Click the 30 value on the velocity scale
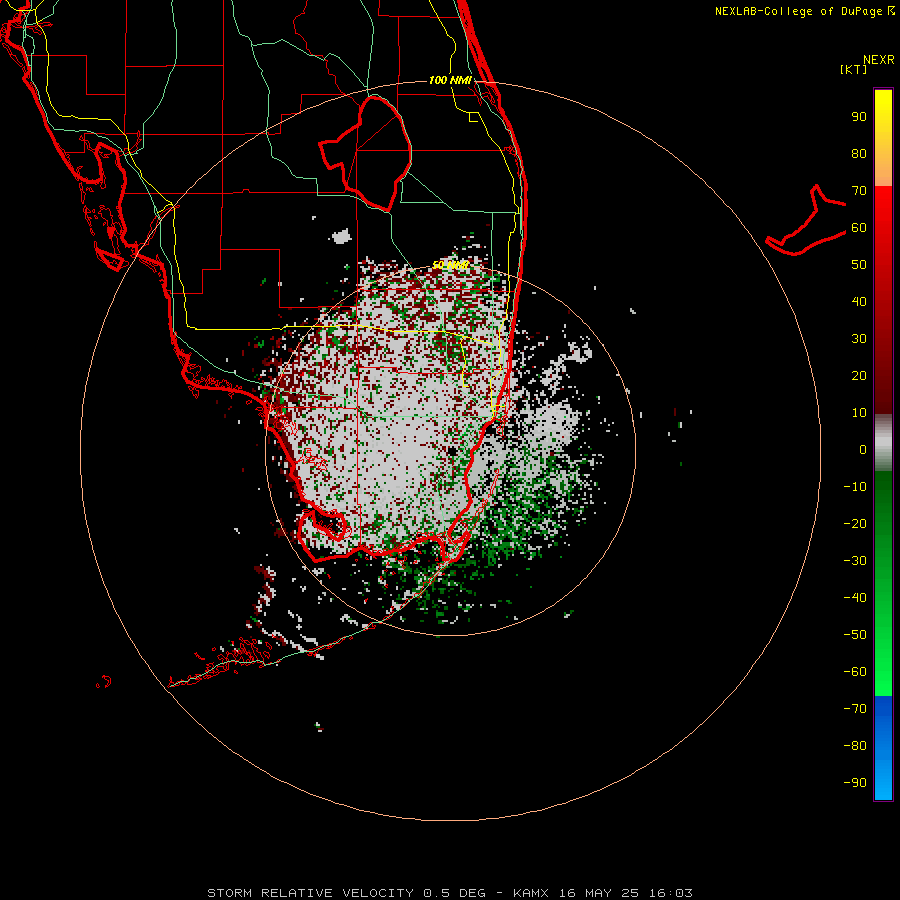The width and height of the screenshot is (900, 900). 859,339
